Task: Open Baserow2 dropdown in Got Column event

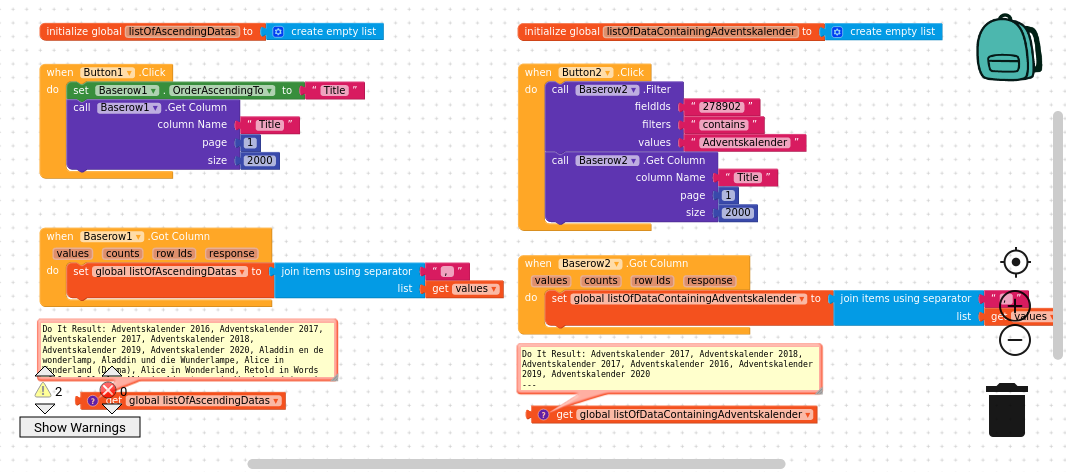Action: tap(590, 264)
